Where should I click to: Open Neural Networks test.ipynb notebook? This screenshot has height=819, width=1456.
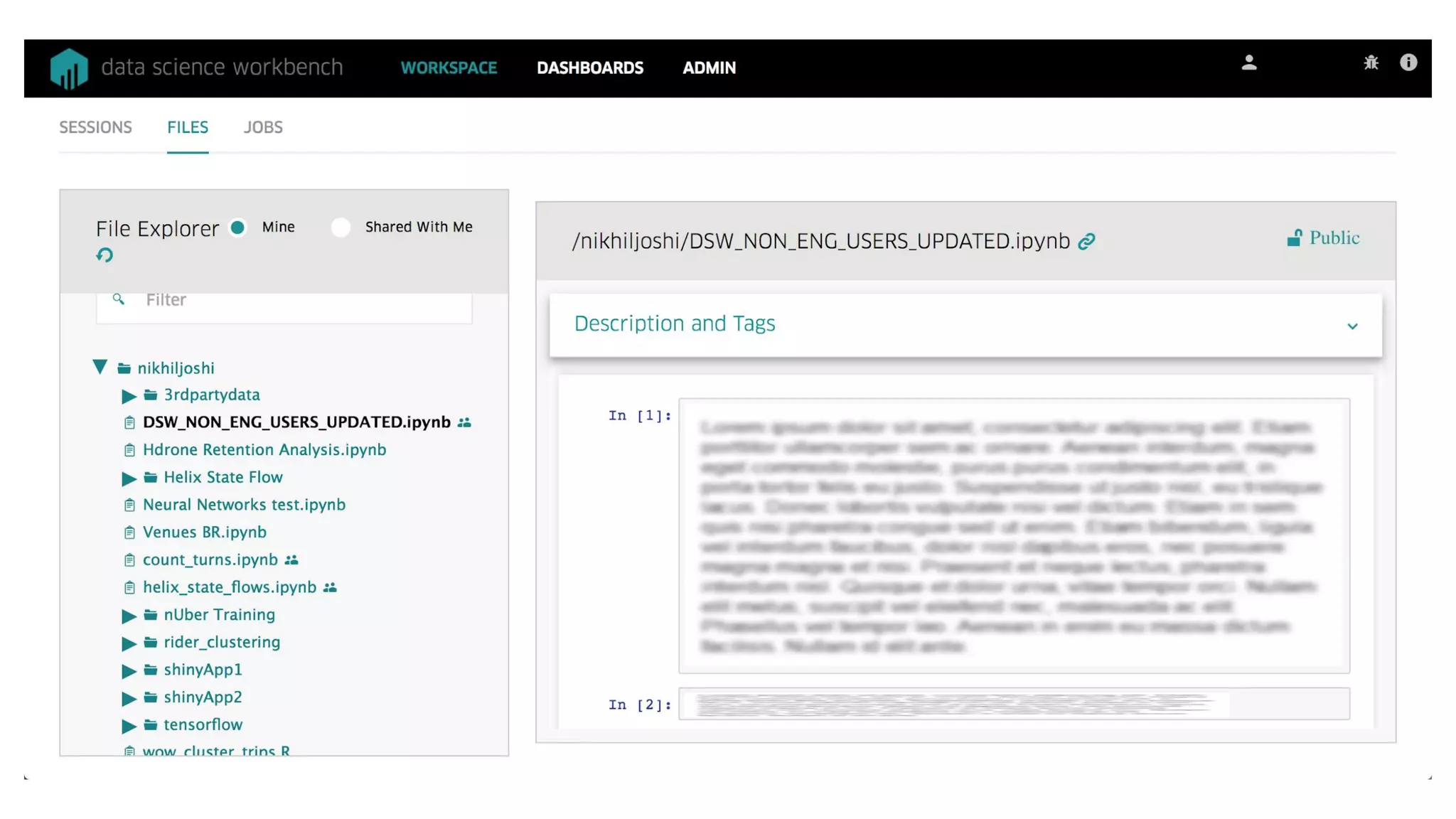click(244, 505)
